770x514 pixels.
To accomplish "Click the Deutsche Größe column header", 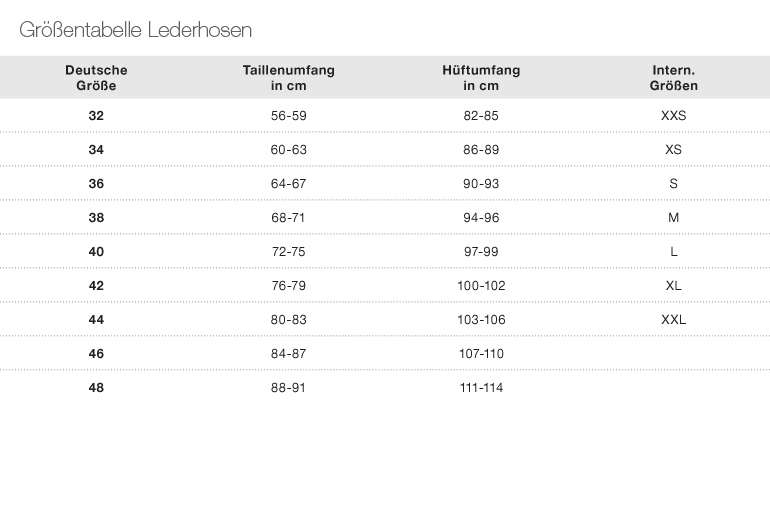I will point(96,78).
